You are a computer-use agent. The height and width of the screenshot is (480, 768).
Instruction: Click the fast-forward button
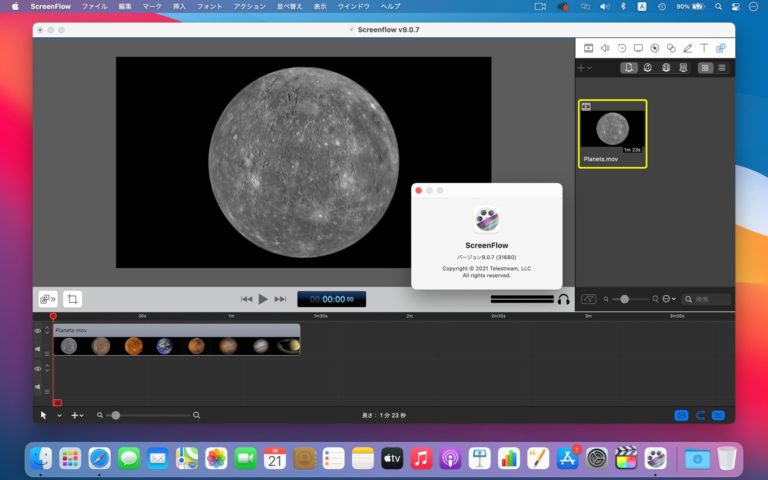tap(280, 299)
